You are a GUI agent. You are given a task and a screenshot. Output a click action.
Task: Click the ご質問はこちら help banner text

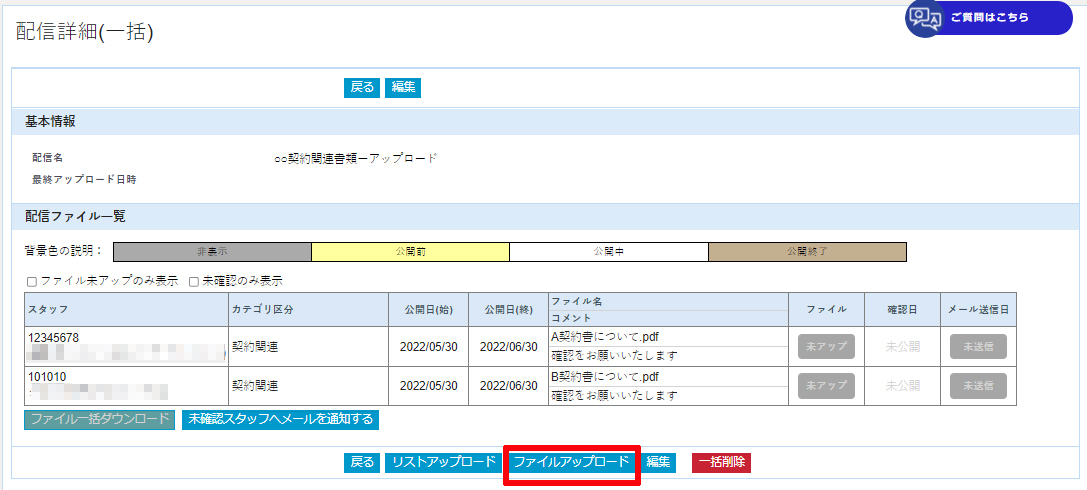tap(990, 18)
